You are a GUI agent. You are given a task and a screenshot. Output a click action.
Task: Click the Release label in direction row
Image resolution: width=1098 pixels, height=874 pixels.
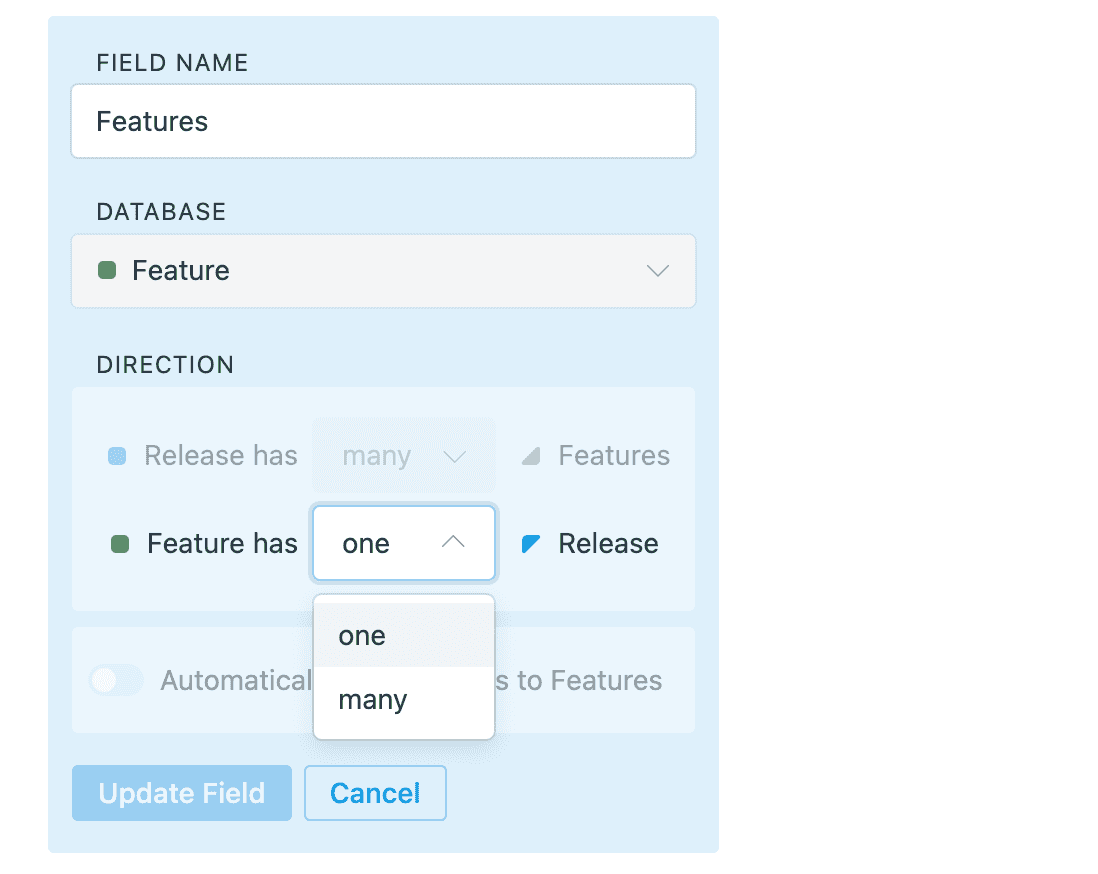point(608,544)
